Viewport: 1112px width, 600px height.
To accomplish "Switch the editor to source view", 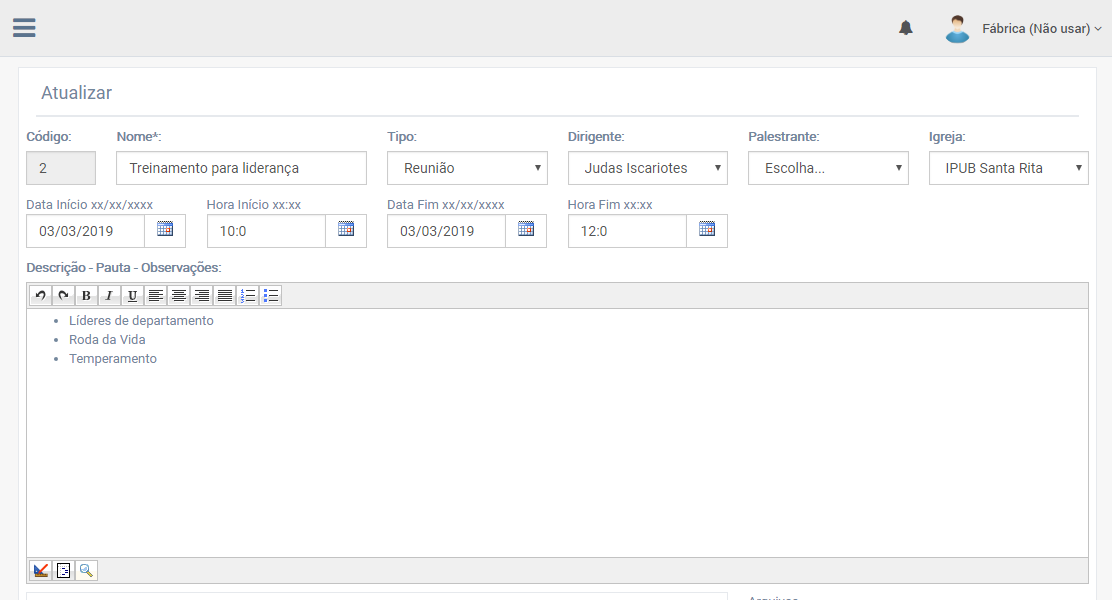I will [63, 571].
